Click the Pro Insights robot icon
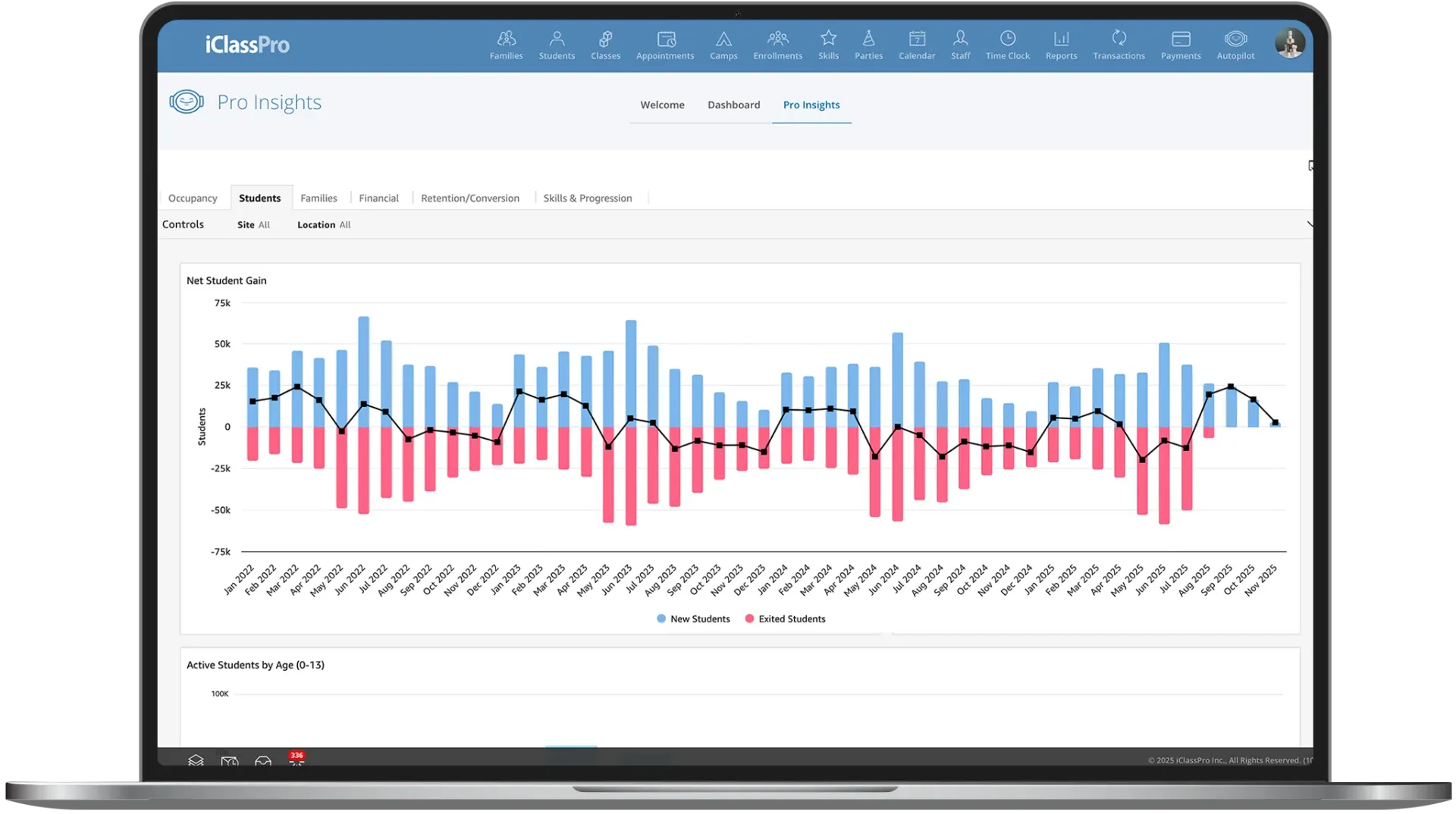Viewport: 1456px width, 814px height. tap(187, 102)
